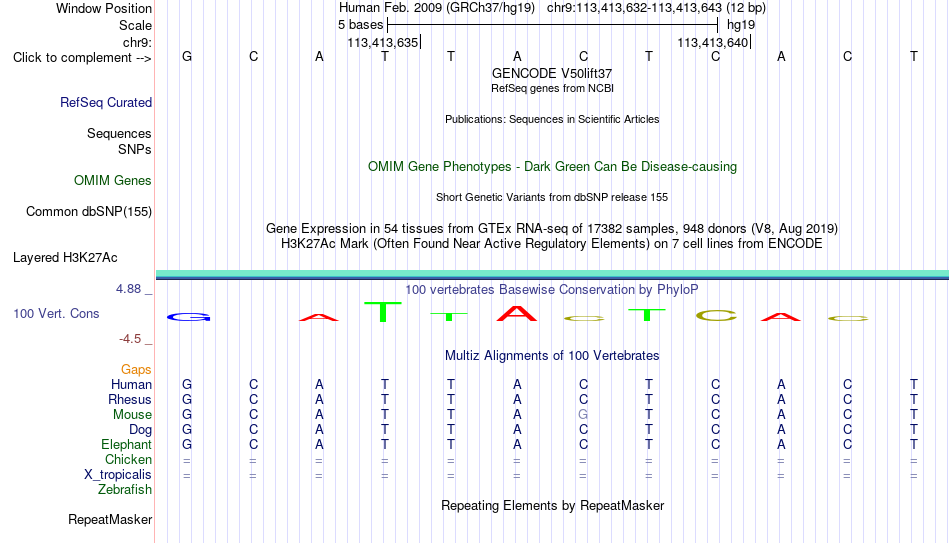
Task: Click the Common dbSNP(155) track label
Action: 88,212
